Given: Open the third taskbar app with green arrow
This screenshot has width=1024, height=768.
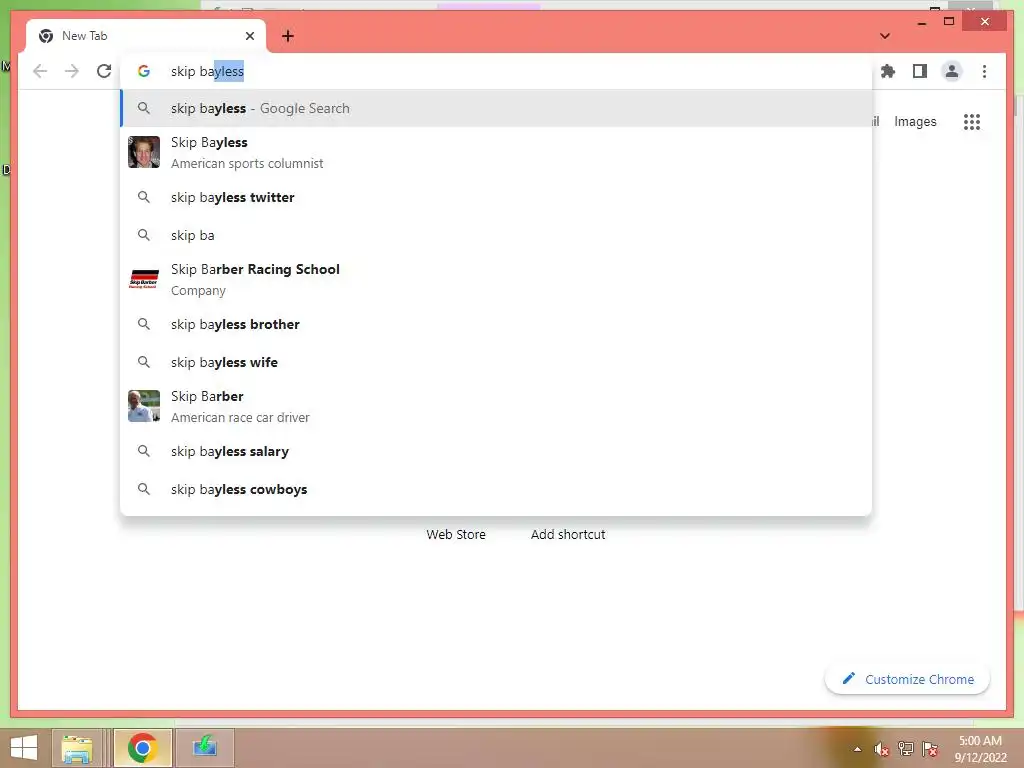Looking at the screenshot, I should [x=204, y=748].
